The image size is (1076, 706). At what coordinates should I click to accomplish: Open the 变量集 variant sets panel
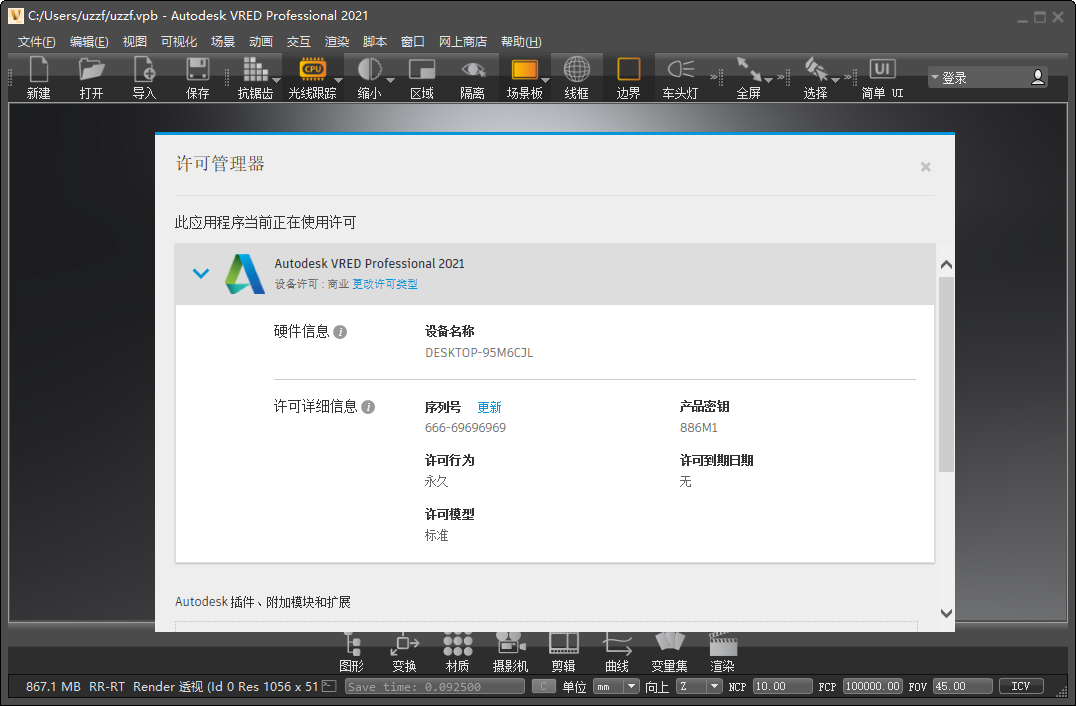pyautogui.click(x=669, y=650)
